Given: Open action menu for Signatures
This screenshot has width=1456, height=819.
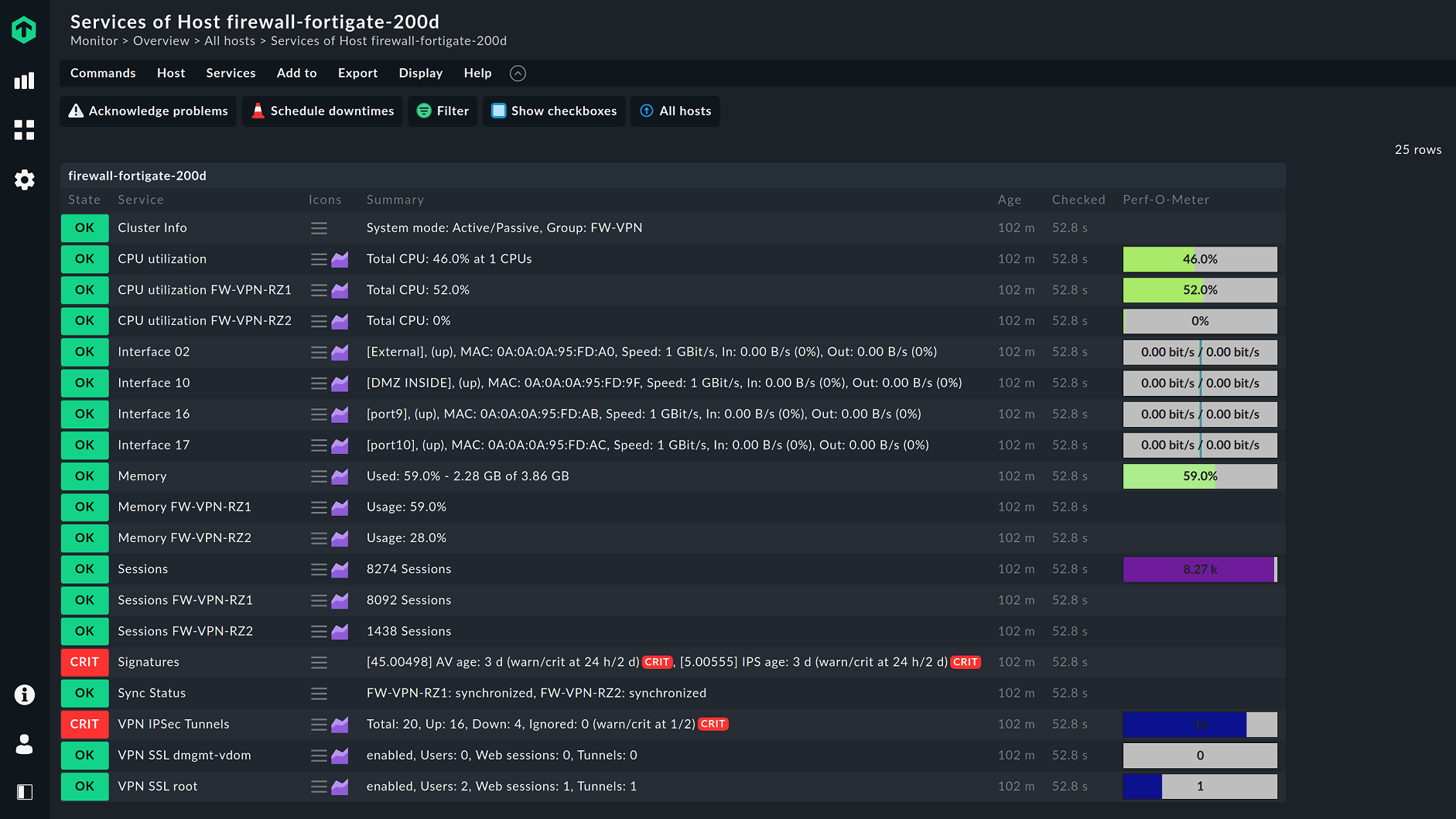Looking at the screenshot, I should (x=319, y=662).
